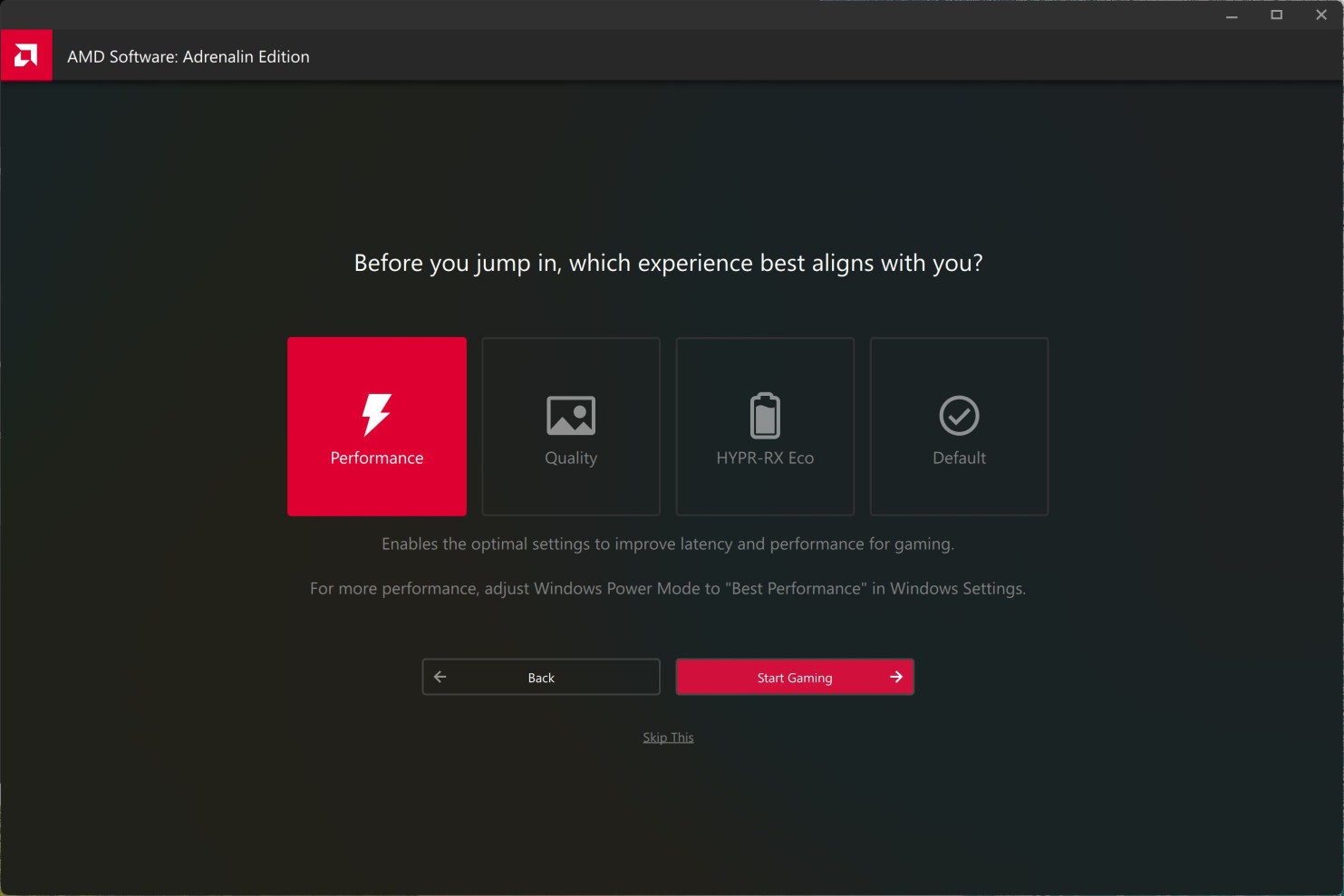This screenshot has height=896, width=1344.
Task: Open the Skip This link
Action: [x=668, y=737]
